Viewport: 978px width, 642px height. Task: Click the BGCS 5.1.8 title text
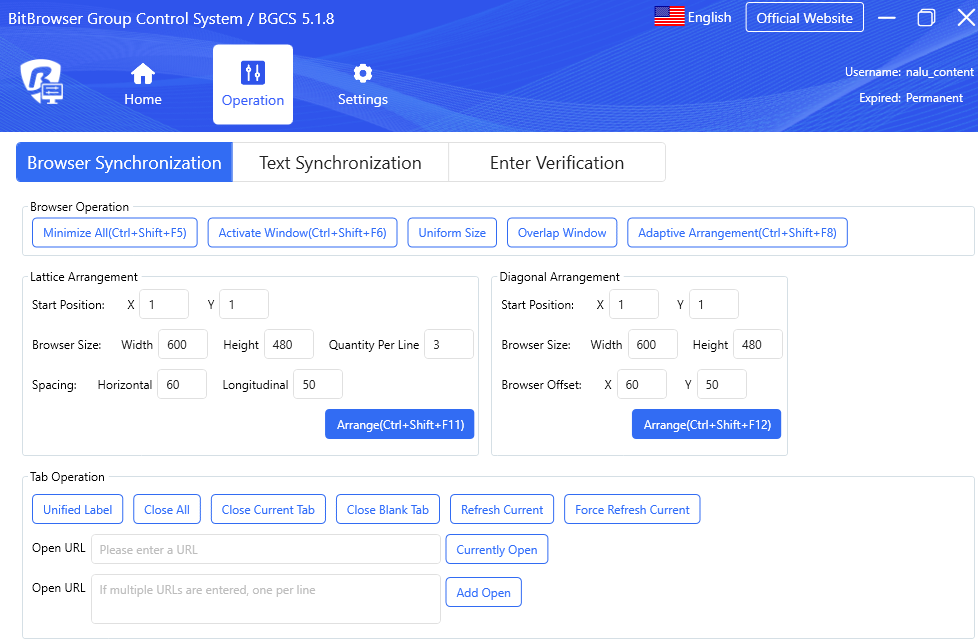(296, 19)
